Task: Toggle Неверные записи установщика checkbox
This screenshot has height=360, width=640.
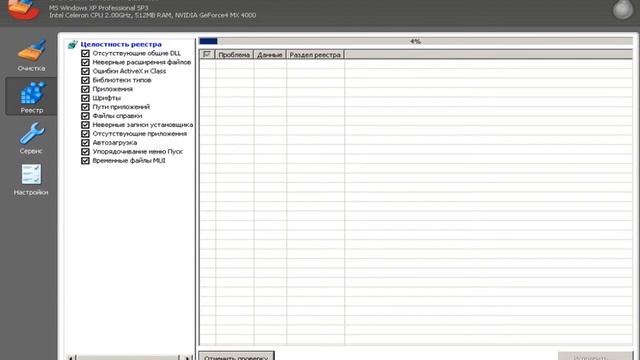Action: (x=85, y=125)
